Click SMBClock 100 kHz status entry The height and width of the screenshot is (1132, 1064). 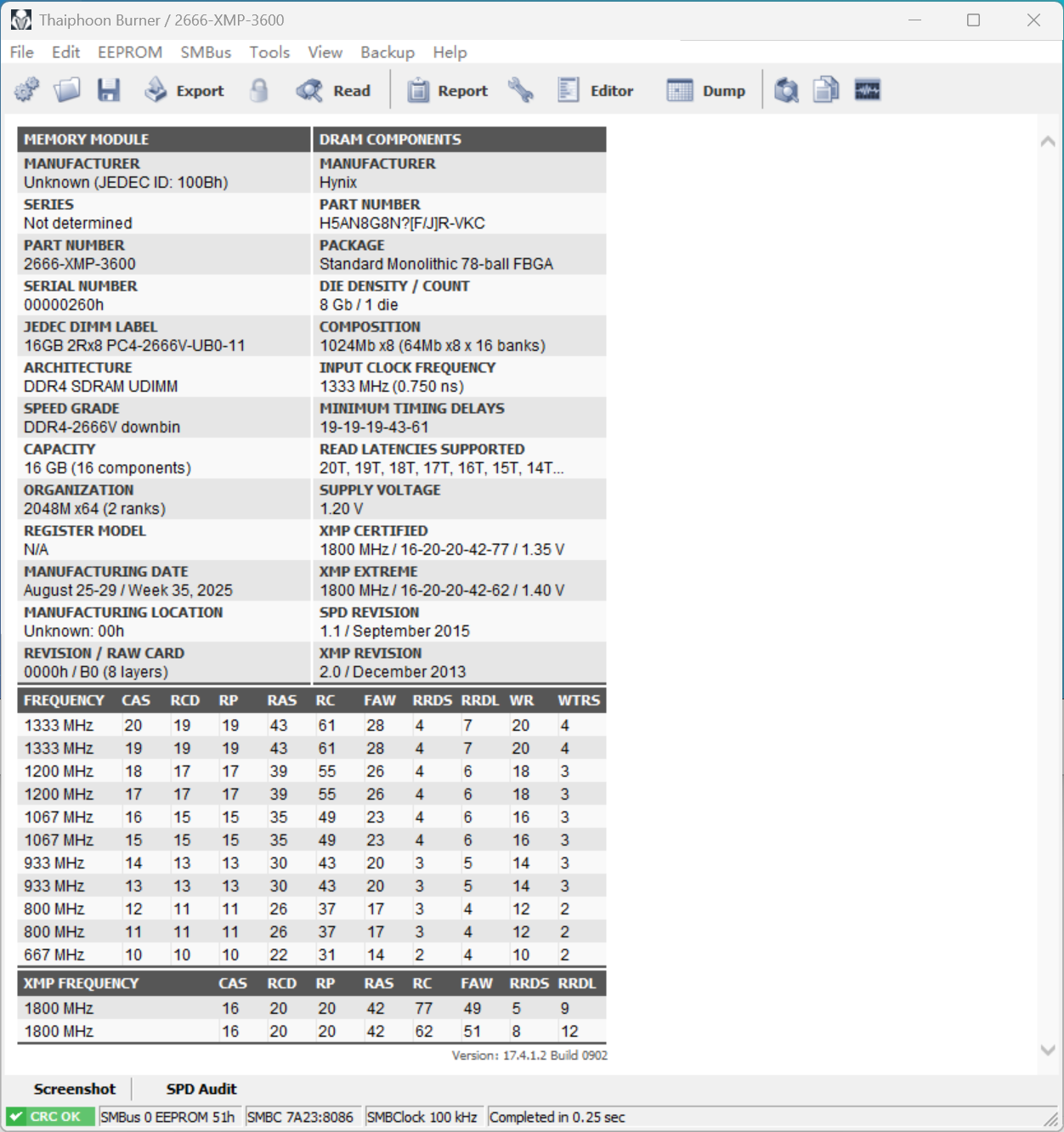pos(422,1117)
